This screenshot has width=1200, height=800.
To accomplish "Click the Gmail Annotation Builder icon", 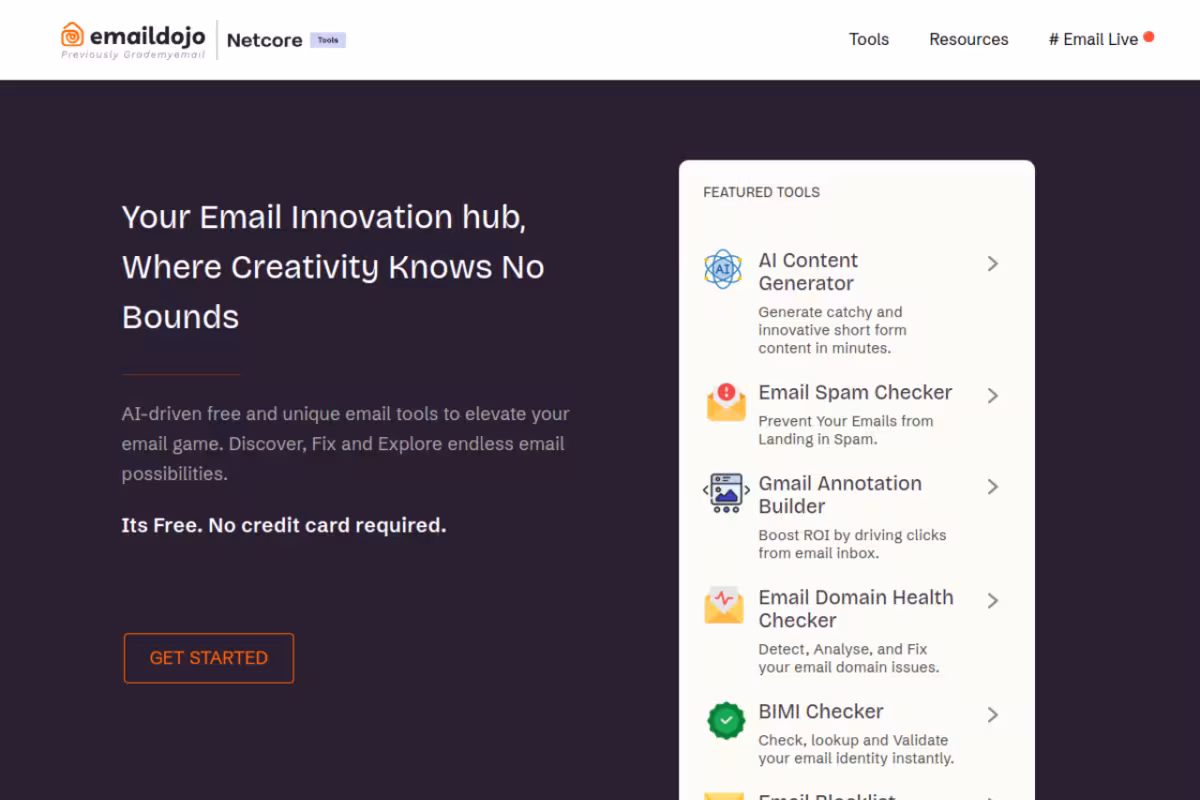I will pyautogui.click(x=725, y=492).
